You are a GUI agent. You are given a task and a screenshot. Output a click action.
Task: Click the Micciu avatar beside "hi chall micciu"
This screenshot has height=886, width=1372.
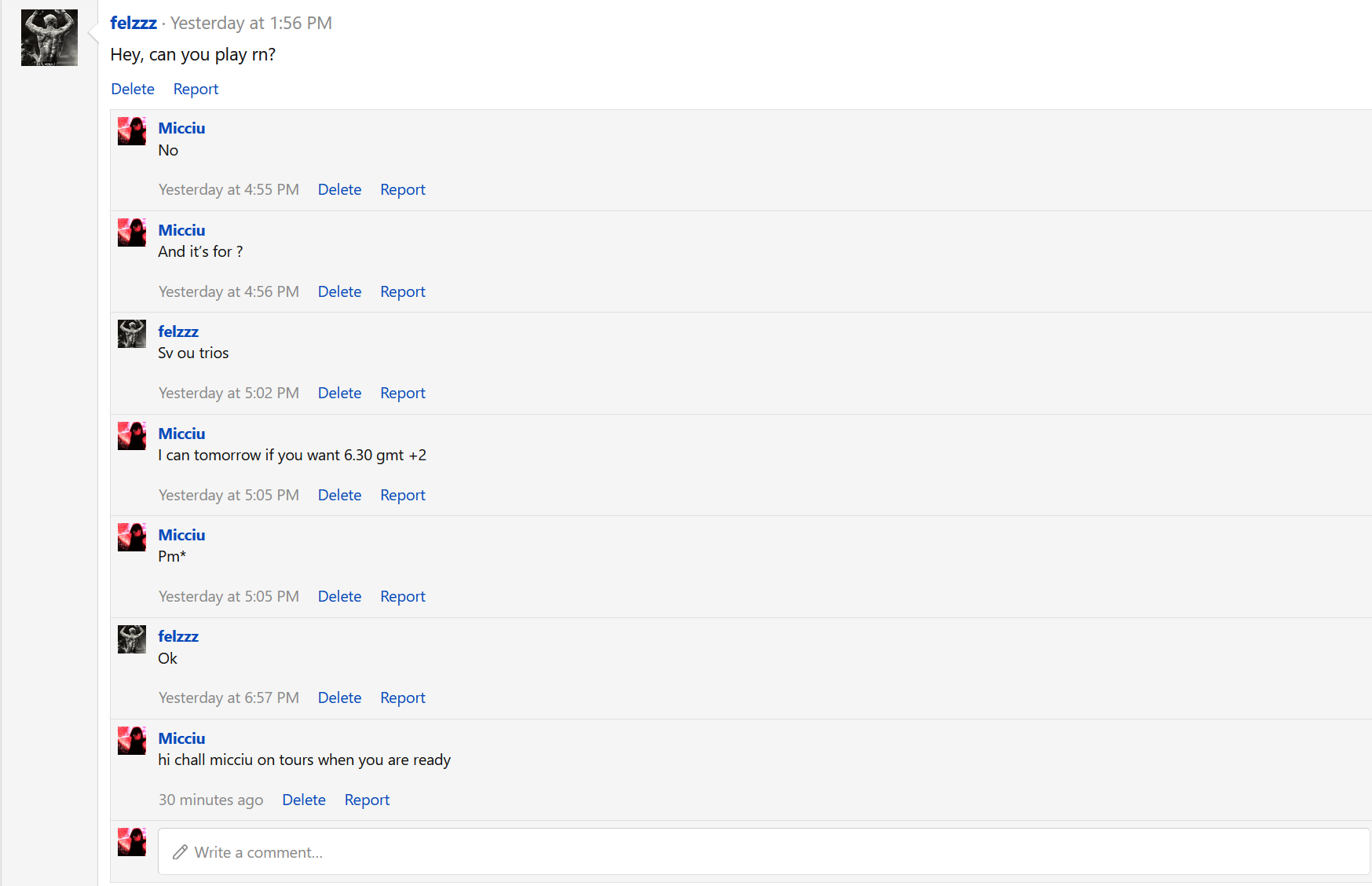[132, 741]
